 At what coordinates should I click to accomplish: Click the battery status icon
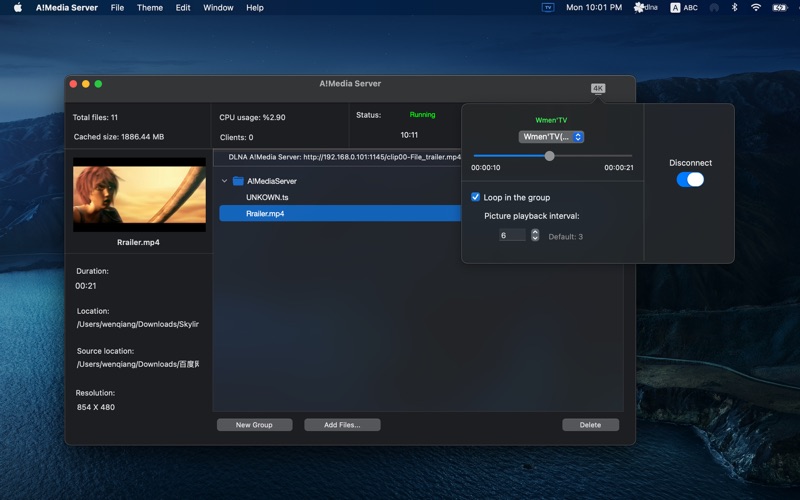779,7
